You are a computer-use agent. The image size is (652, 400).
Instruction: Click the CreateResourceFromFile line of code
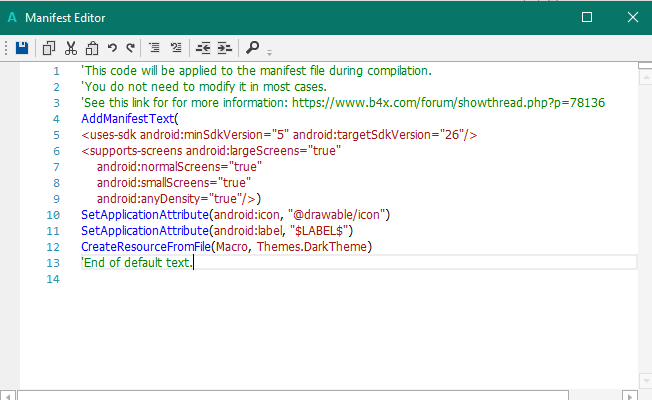pyautogui.click(x=226, y=246)
